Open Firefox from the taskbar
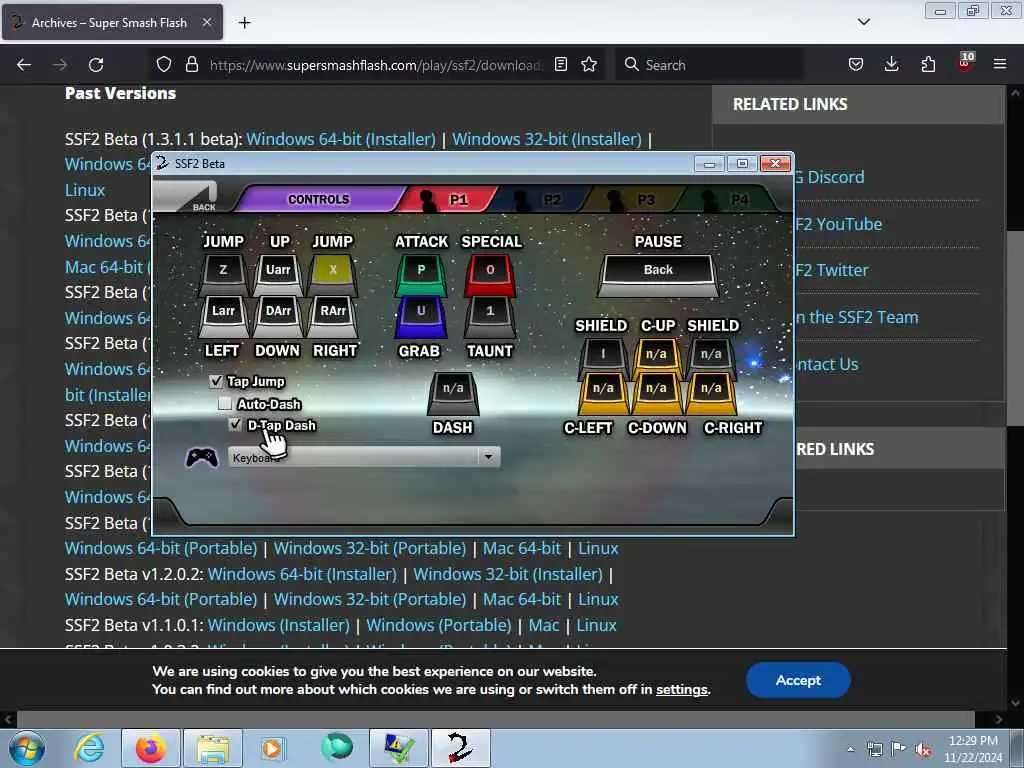The image size is (1024, 768). tap(151, 748)
